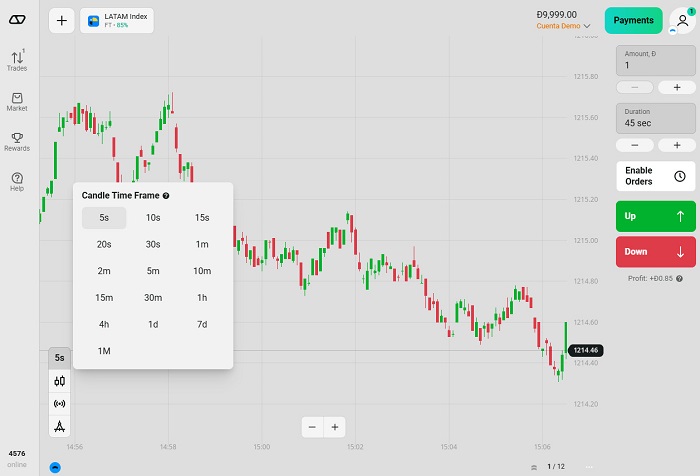Click the Payments button
The image size is (700, 476).
[x=633, y=20]
